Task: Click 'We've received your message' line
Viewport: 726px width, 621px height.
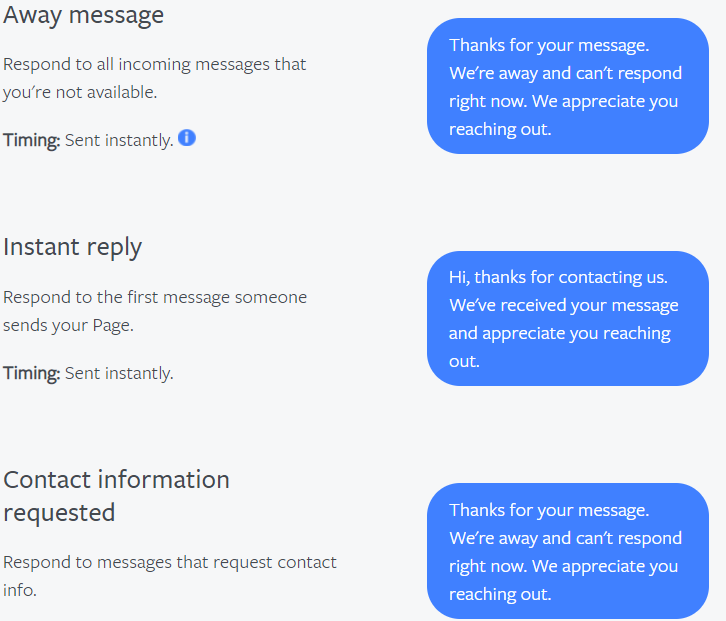Action: 563,305
